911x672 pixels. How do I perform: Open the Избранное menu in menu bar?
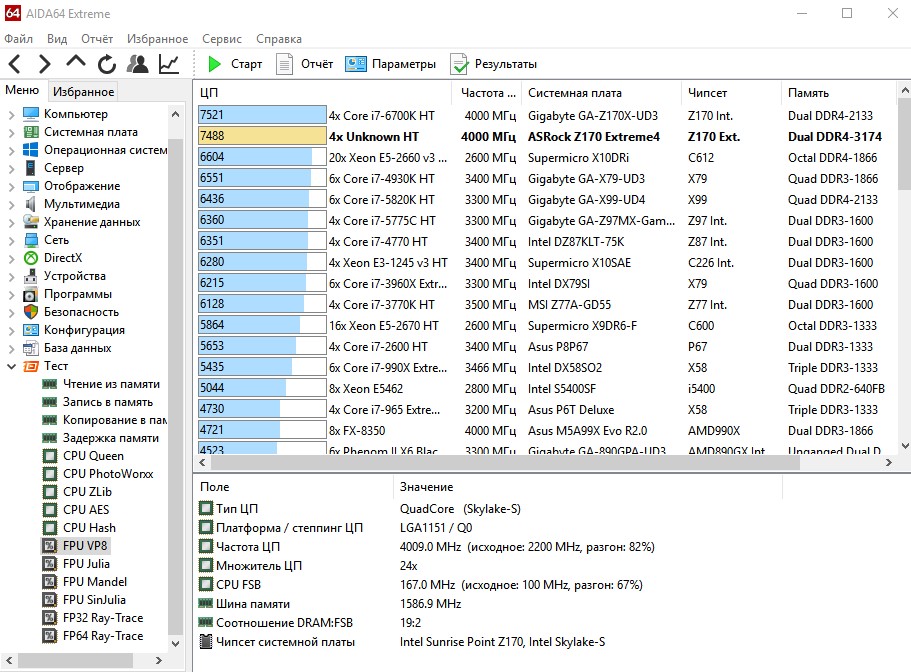(x=157, y=39)
